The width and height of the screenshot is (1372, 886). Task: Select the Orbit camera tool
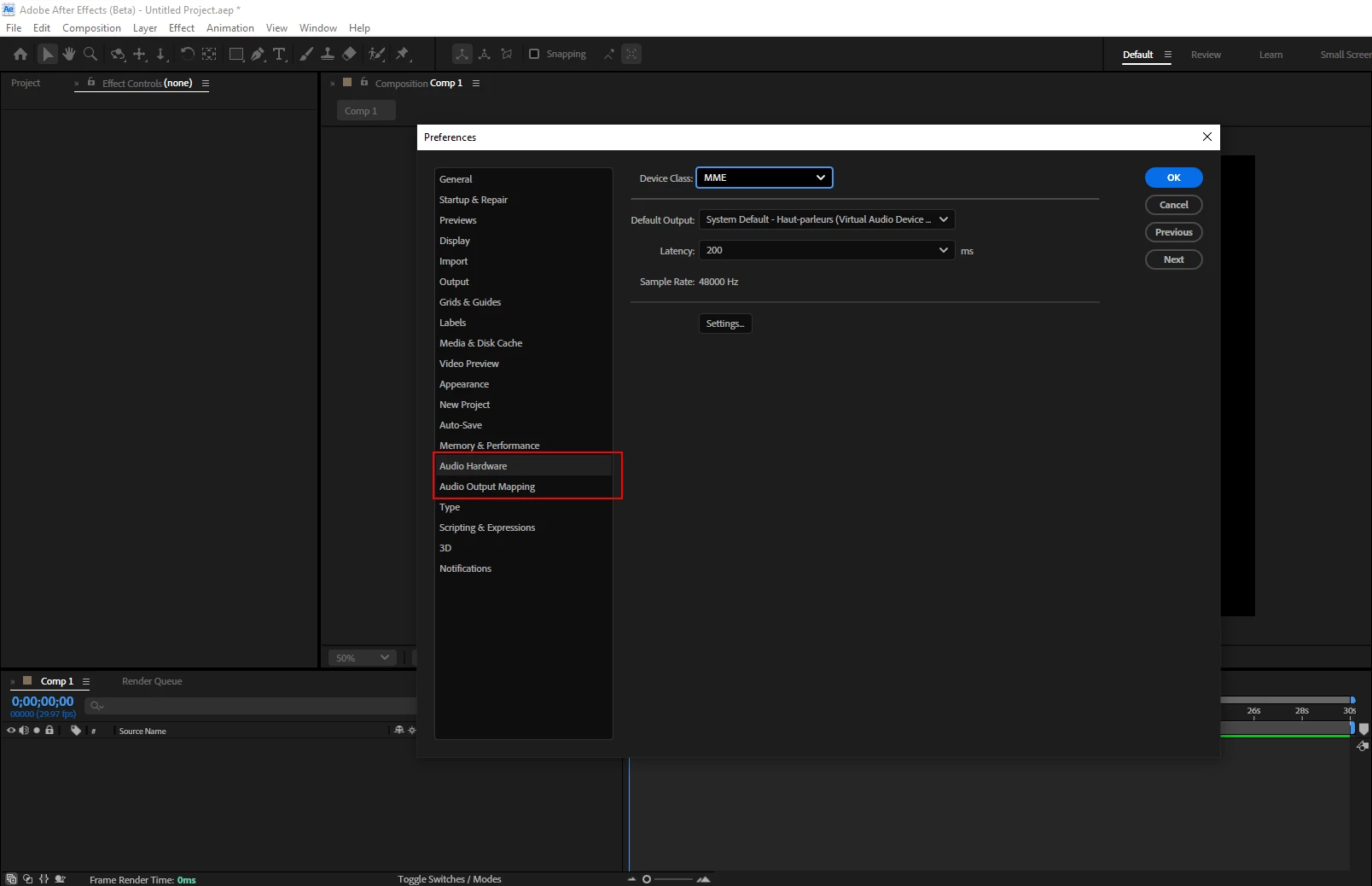click(x=118, y=54)
